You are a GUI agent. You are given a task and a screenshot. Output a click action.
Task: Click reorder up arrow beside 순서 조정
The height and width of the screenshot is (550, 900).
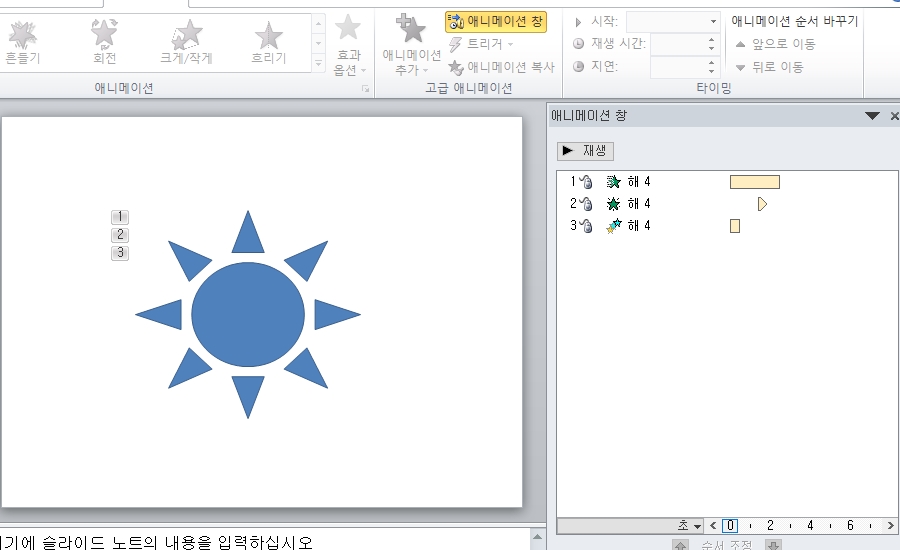pos(681,545)
